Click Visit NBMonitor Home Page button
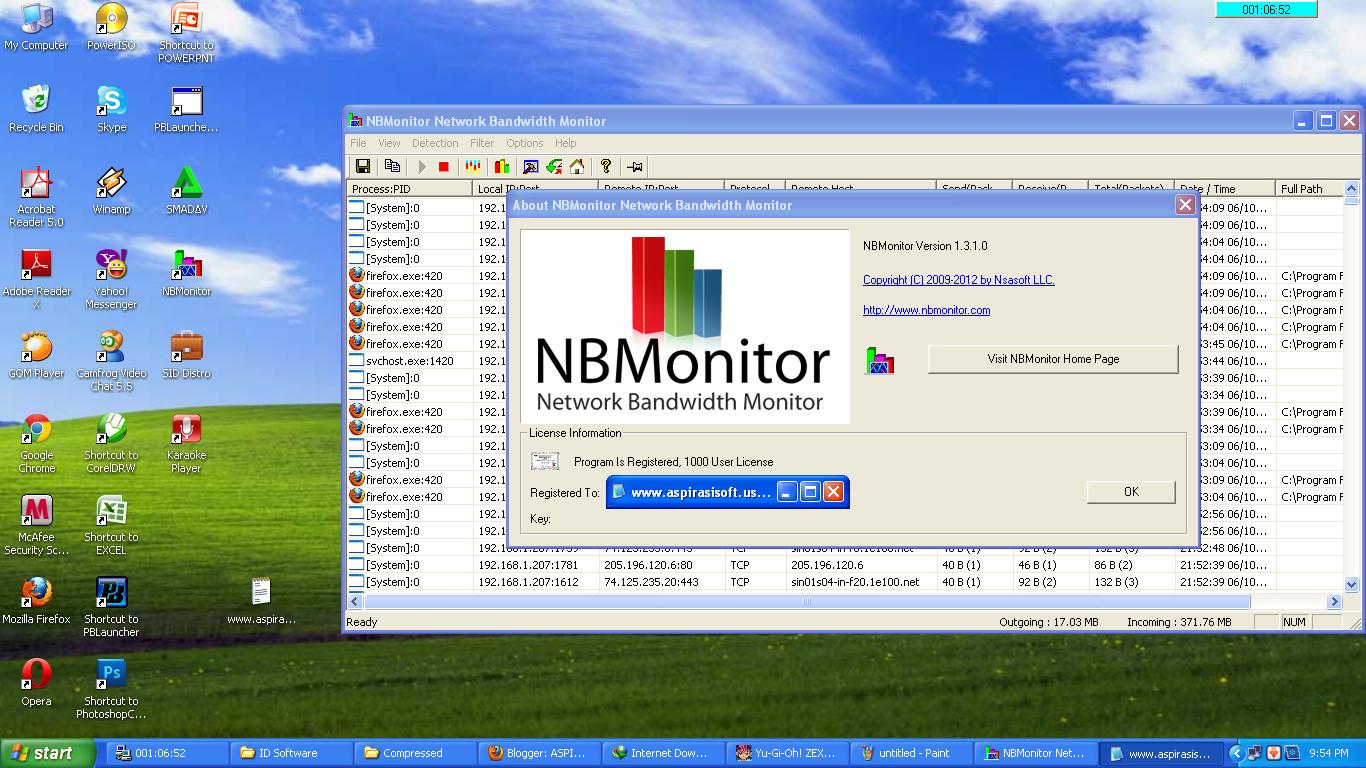1366x768 pixels. [x=1052, y=358]
